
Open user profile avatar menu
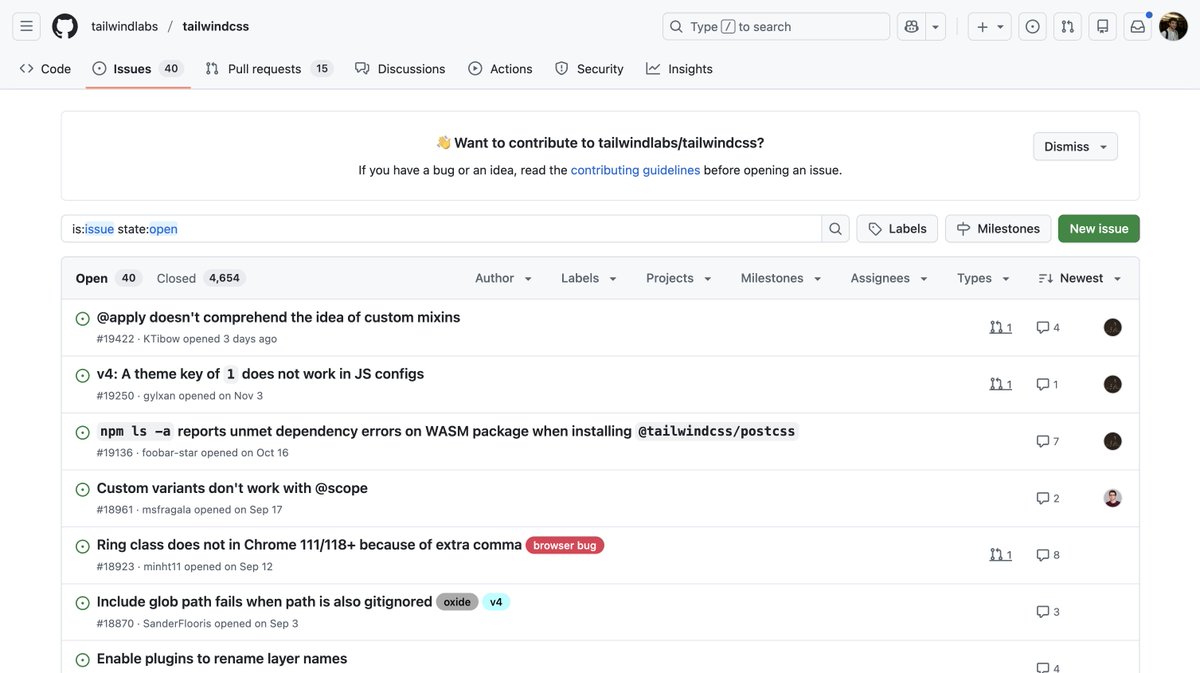point(1173,26)
